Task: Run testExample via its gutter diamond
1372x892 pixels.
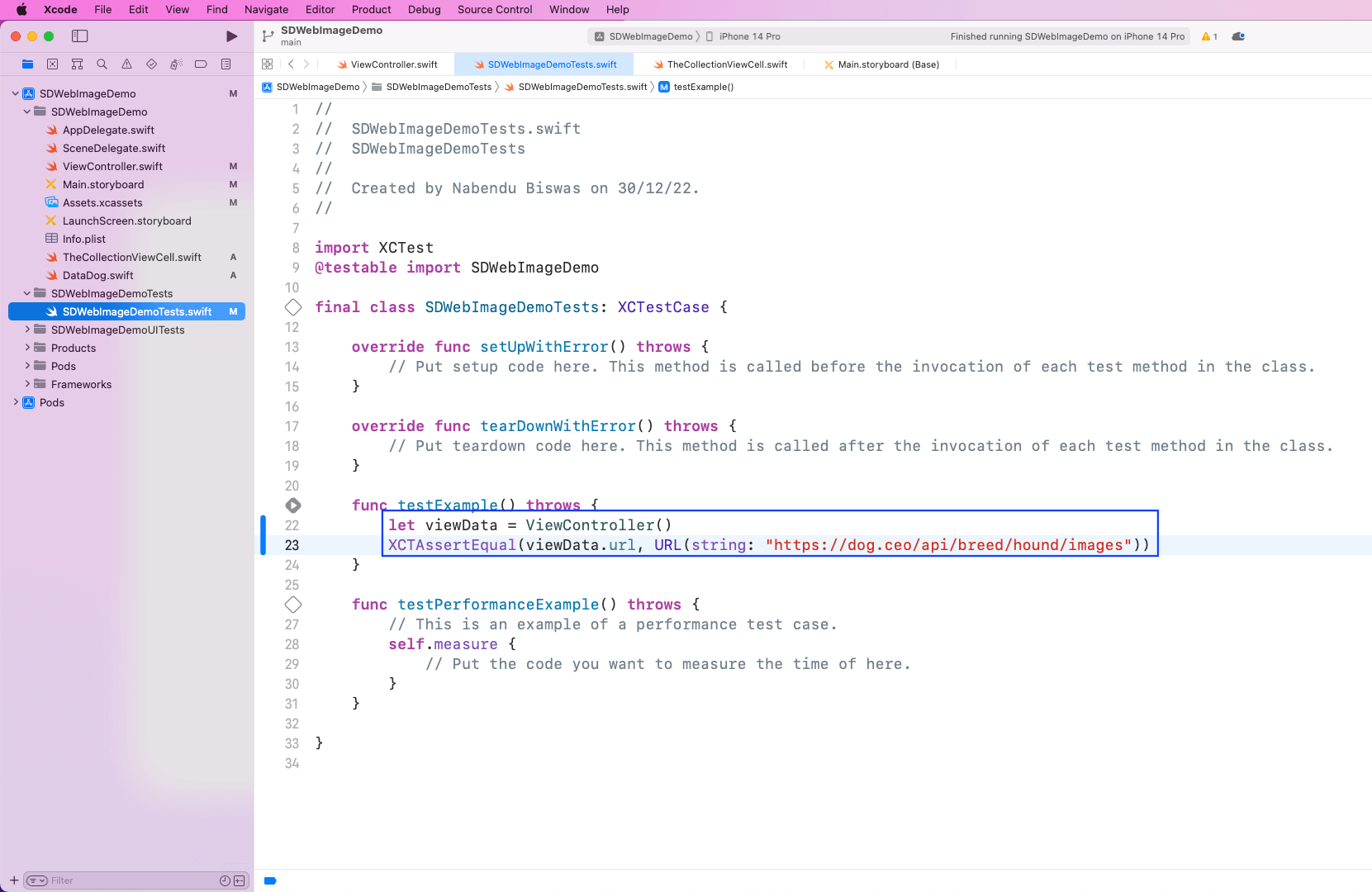Action: pyautogui.click(x=293, y=505)
